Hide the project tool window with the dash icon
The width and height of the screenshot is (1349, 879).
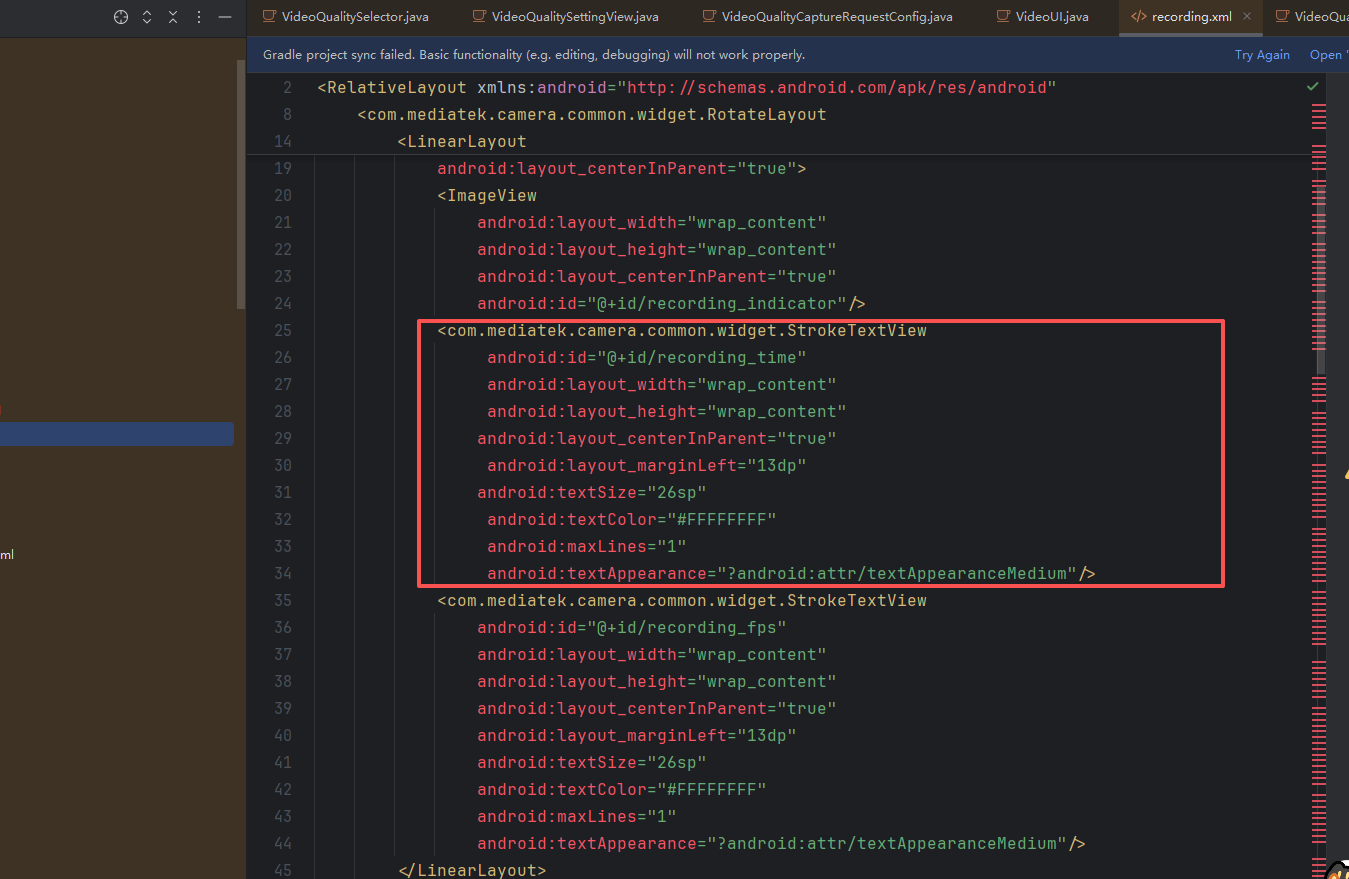(225, 17)
